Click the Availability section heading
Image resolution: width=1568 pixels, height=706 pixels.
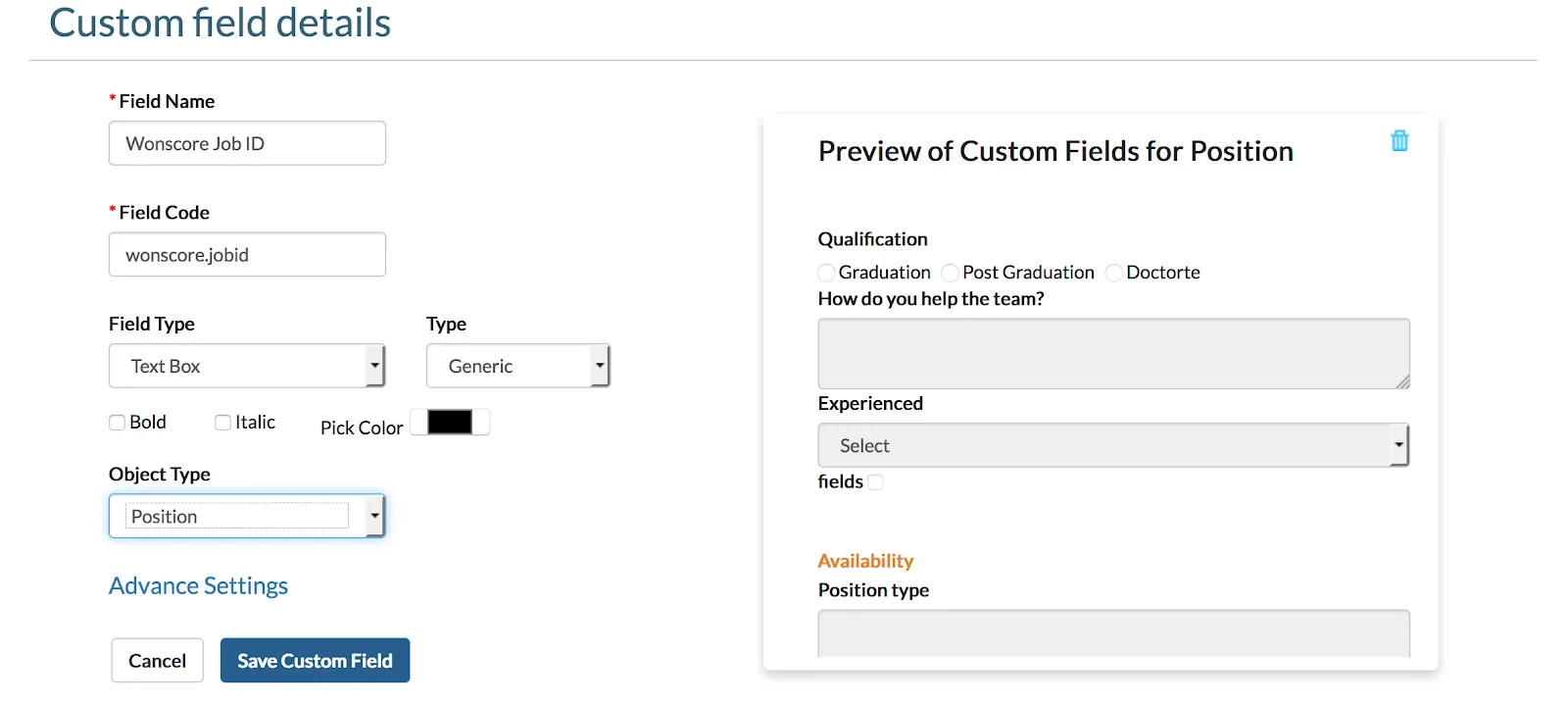(865, 561)
